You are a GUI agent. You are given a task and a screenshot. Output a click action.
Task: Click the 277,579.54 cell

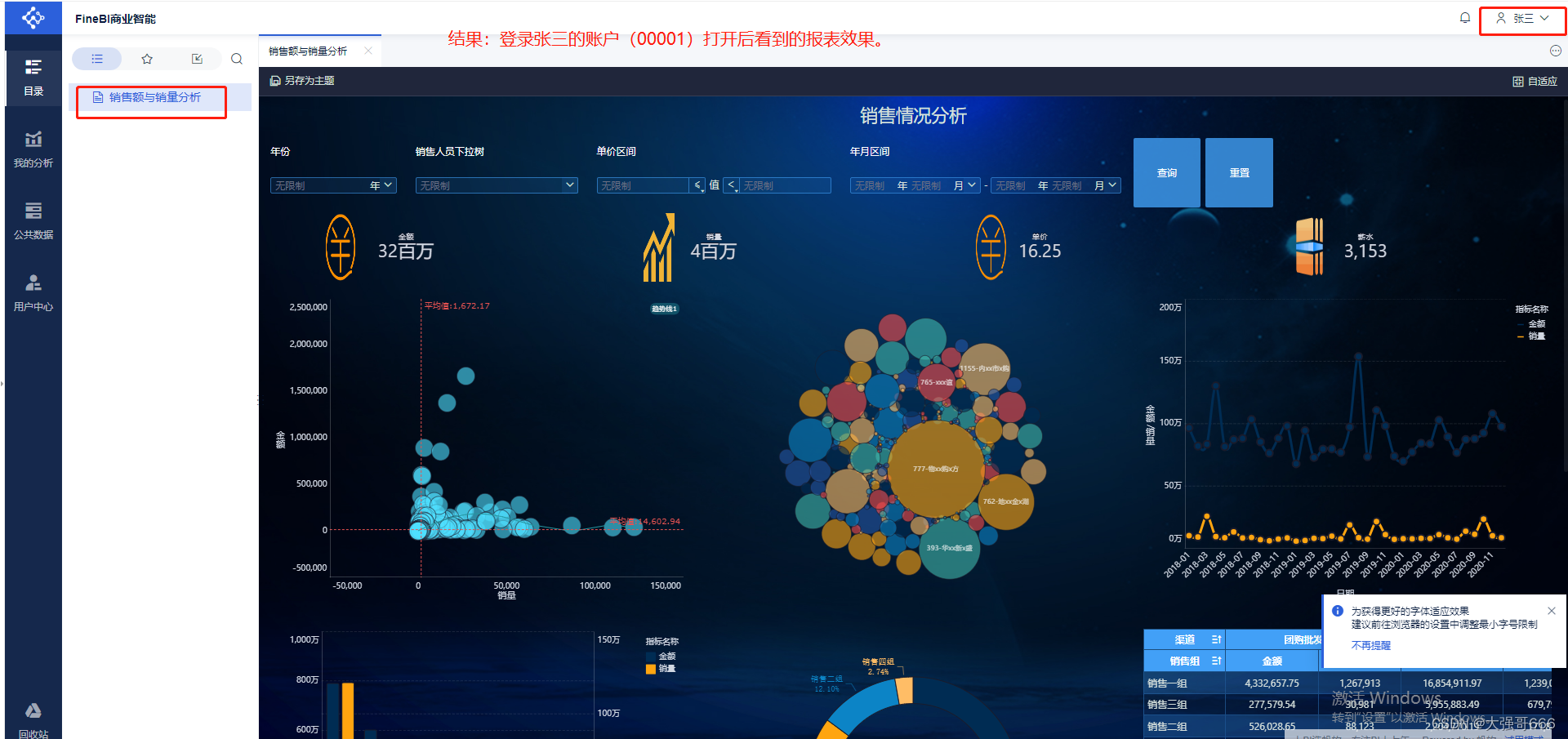point(1272,704)
